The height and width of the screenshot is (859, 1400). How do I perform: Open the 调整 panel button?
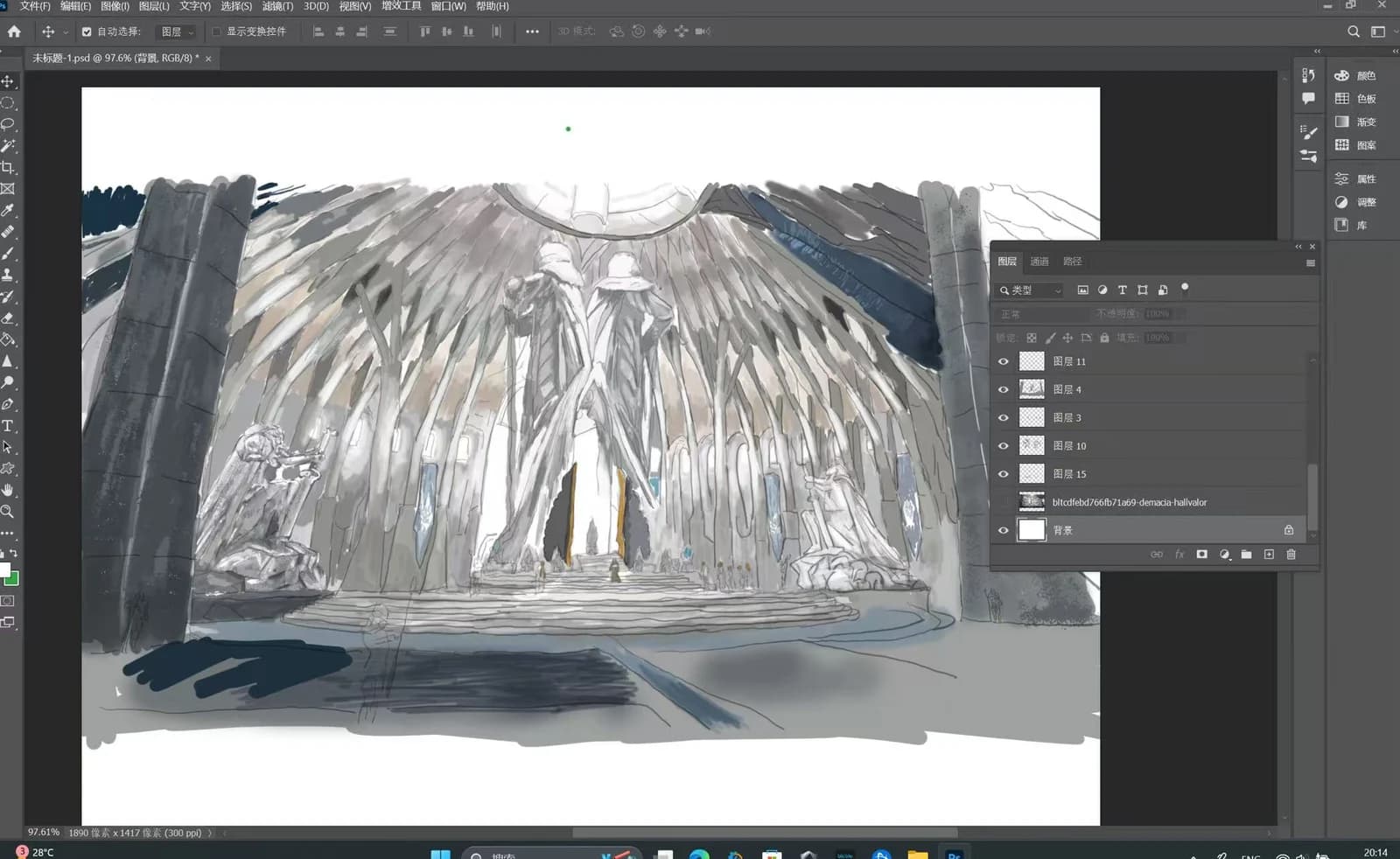[x=1355, y=202]
